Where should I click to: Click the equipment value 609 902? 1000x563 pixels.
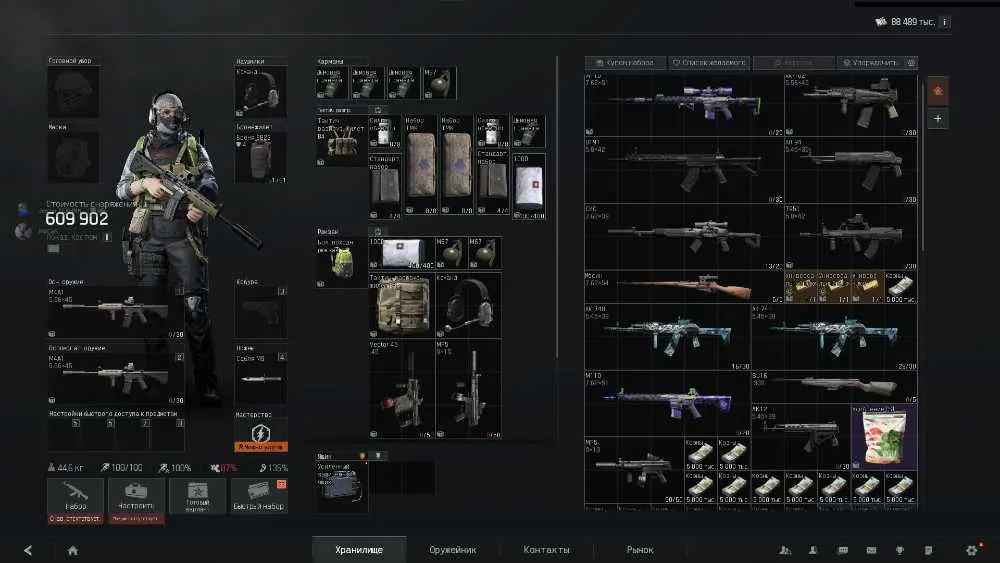(x=77, y=219)
